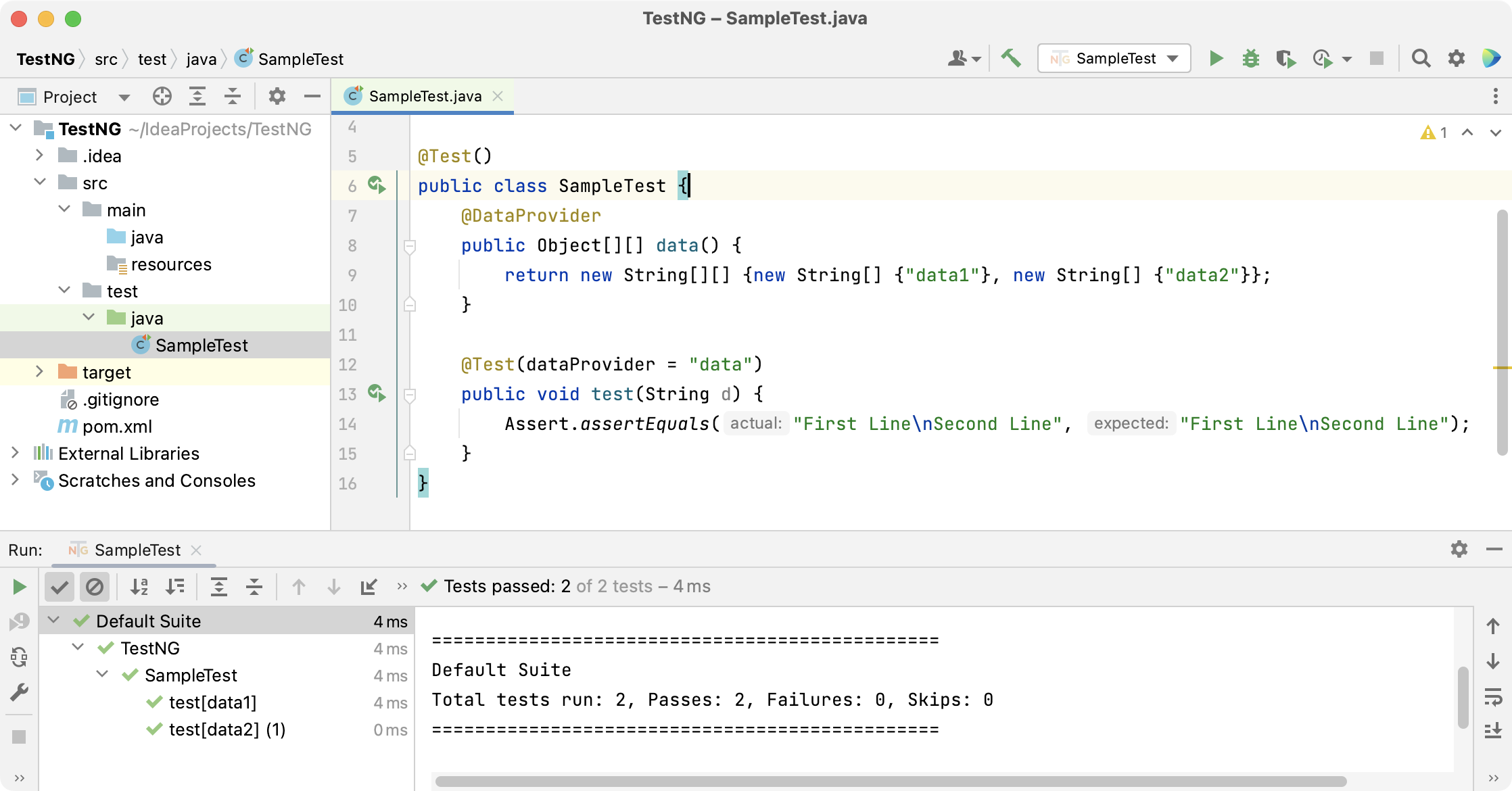
Task: Expand Scratches and Consoles node
Action: pos(15,480)
